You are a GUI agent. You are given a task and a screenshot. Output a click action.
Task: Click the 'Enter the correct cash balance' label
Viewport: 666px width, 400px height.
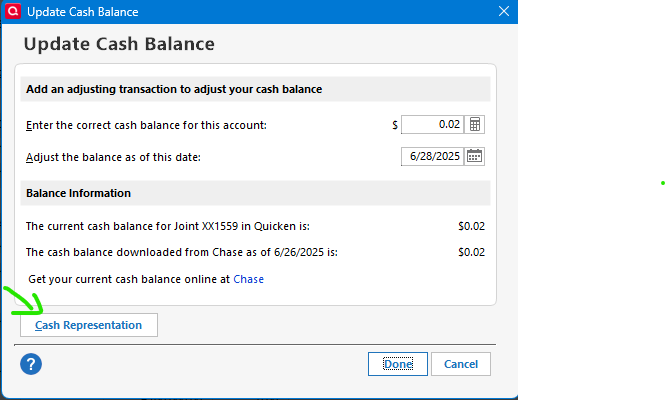146,125
